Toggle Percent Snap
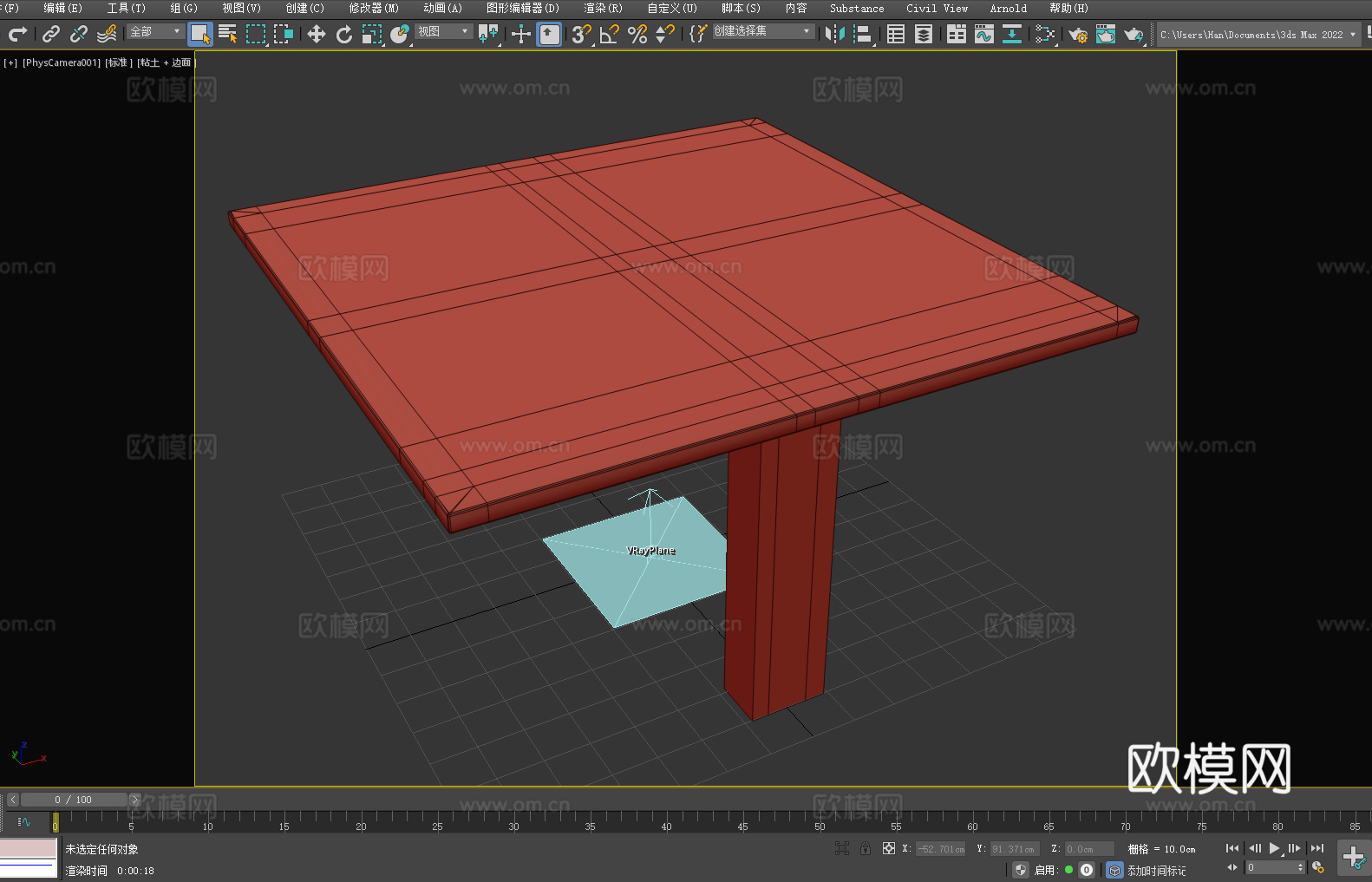Image resolution: width=1372 pixels, height=882 pixels. click(637, 34)
